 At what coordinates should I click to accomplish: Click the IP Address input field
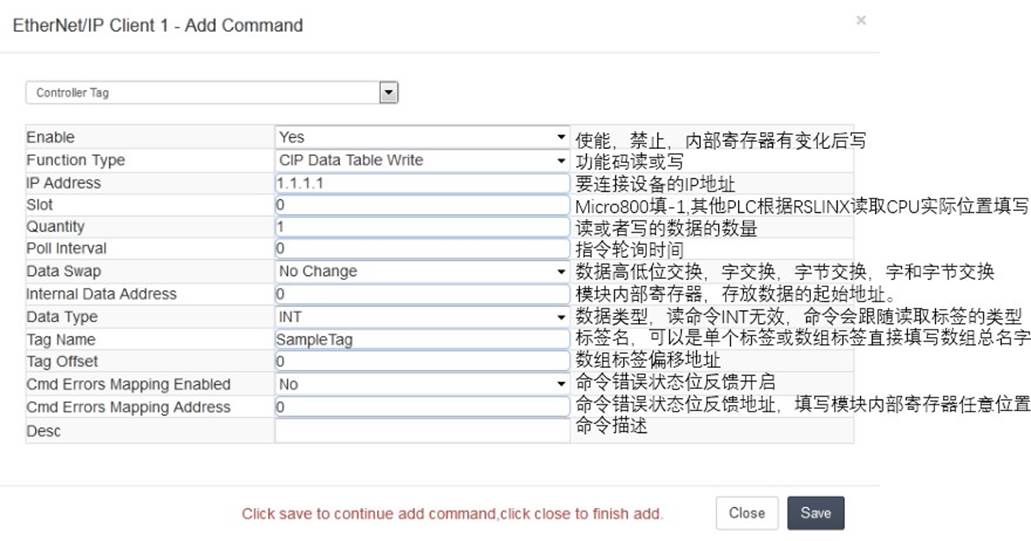click(x=422, y=183)
